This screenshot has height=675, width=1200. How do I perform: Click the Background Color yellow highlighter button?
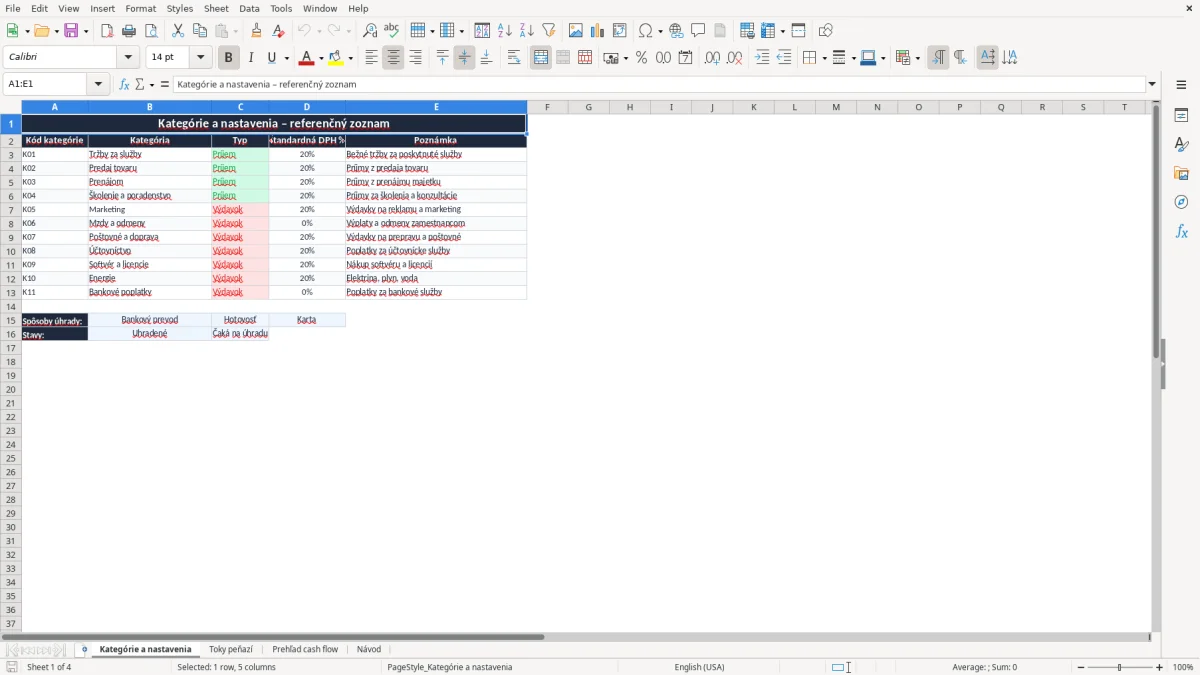coord(335,58)
